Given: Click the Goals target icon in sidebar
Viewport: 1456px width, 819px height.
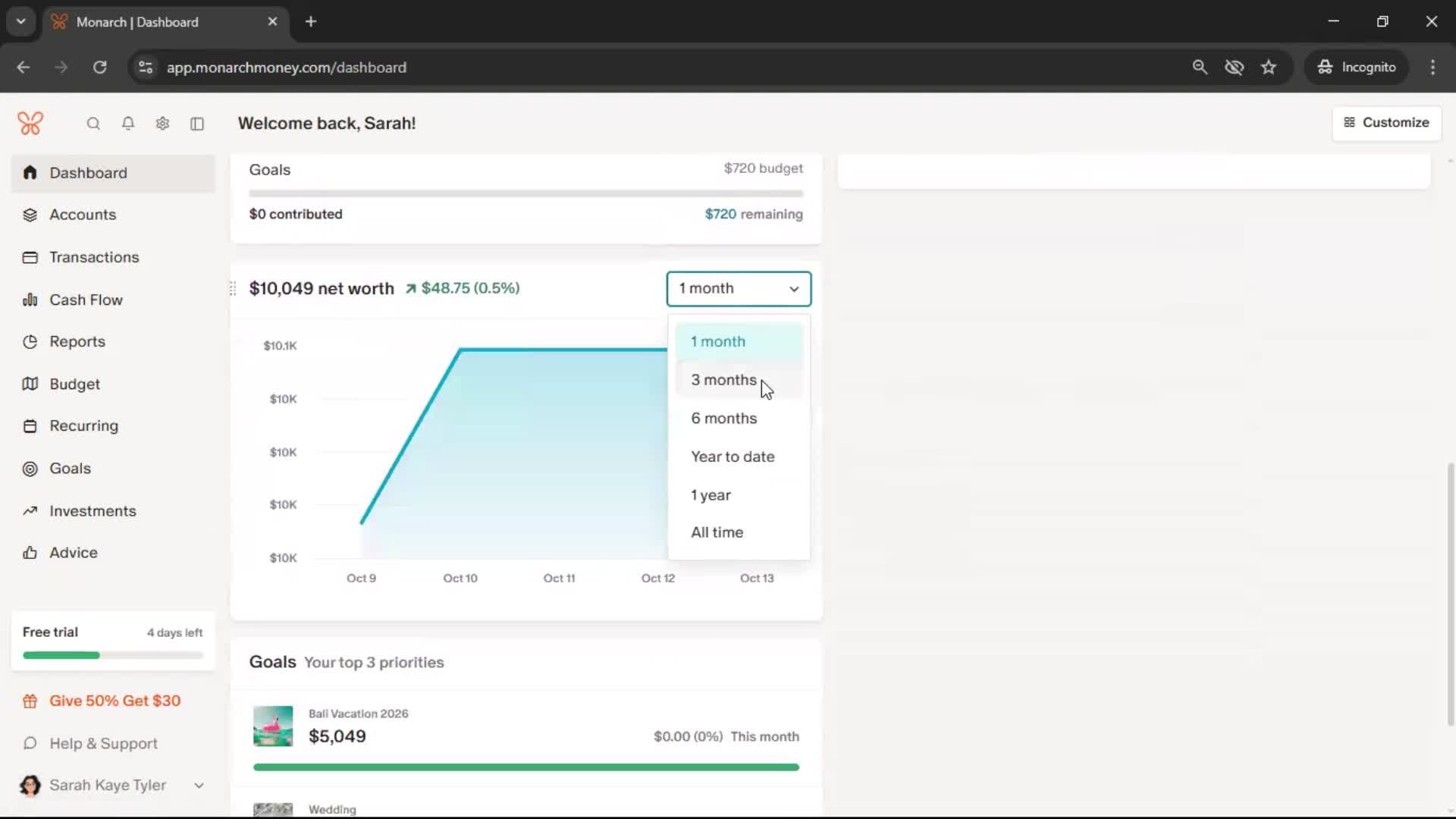Looking at the screenshot, I should pyautogui.click(x=30, y=469).
